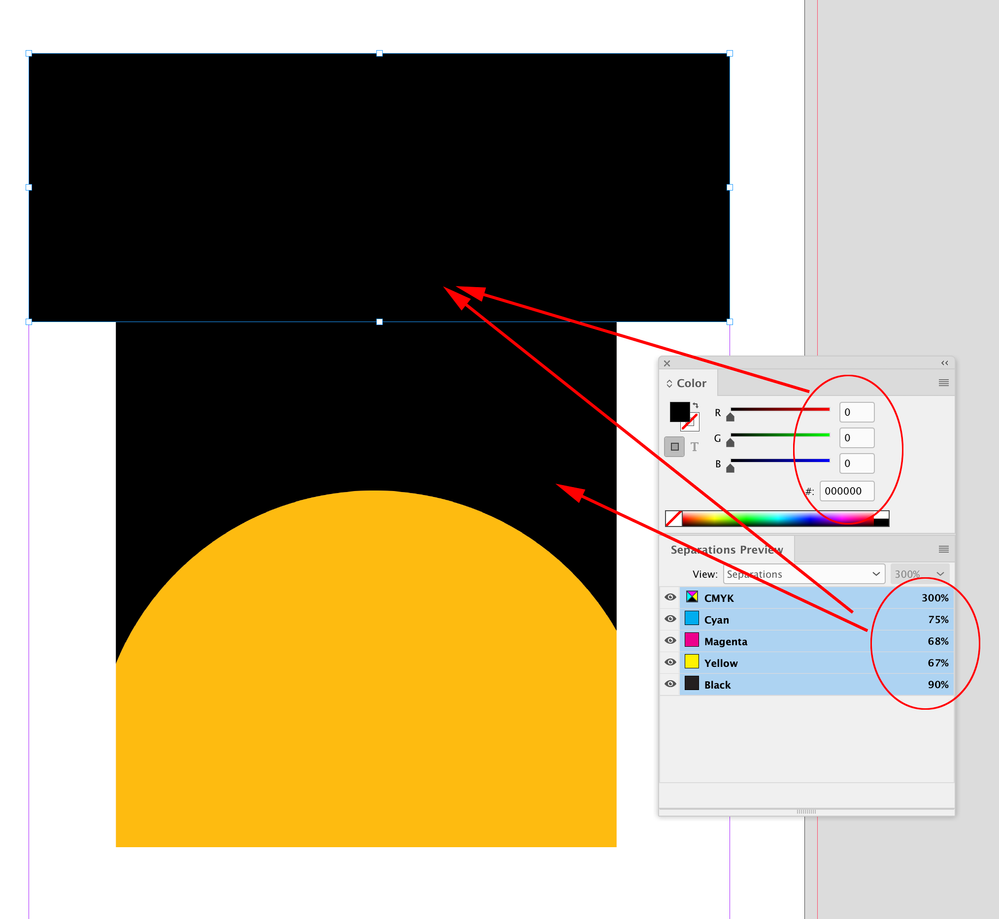Collapse the panel group with double-chevron

click(944, 362)
